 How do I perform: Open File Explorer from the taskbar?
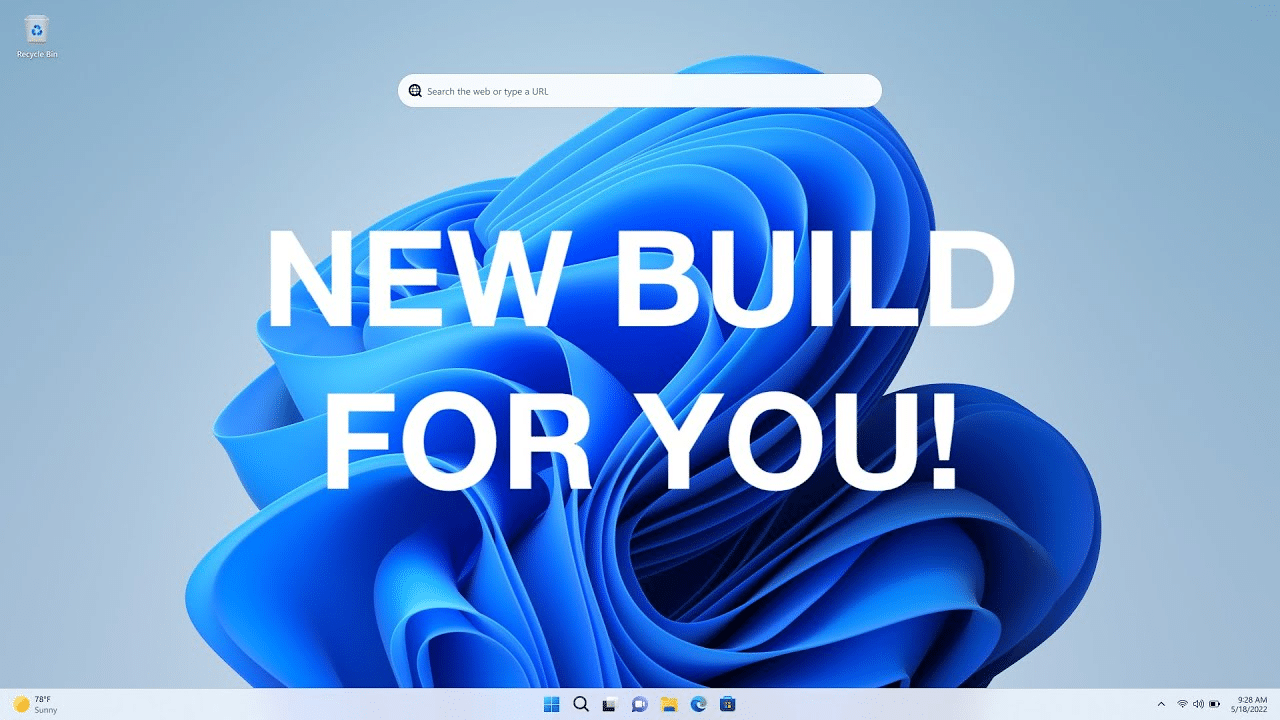[669, 704]
